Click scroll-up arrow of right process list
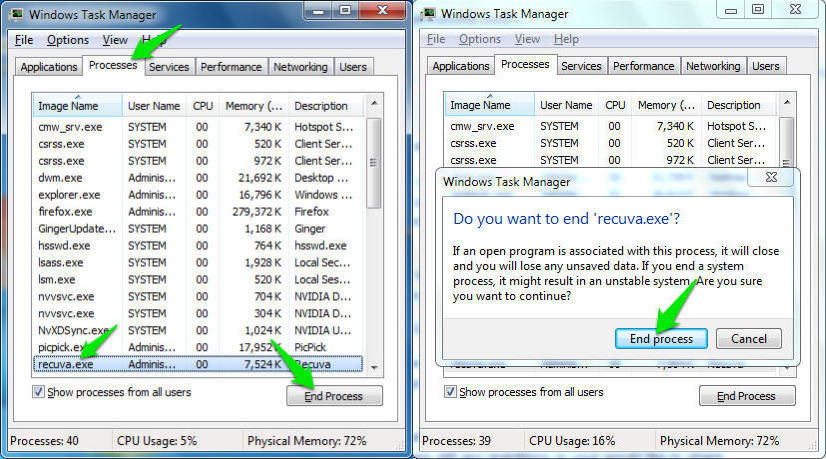Screen dimensions: 826x459 (x=786, y=102)
